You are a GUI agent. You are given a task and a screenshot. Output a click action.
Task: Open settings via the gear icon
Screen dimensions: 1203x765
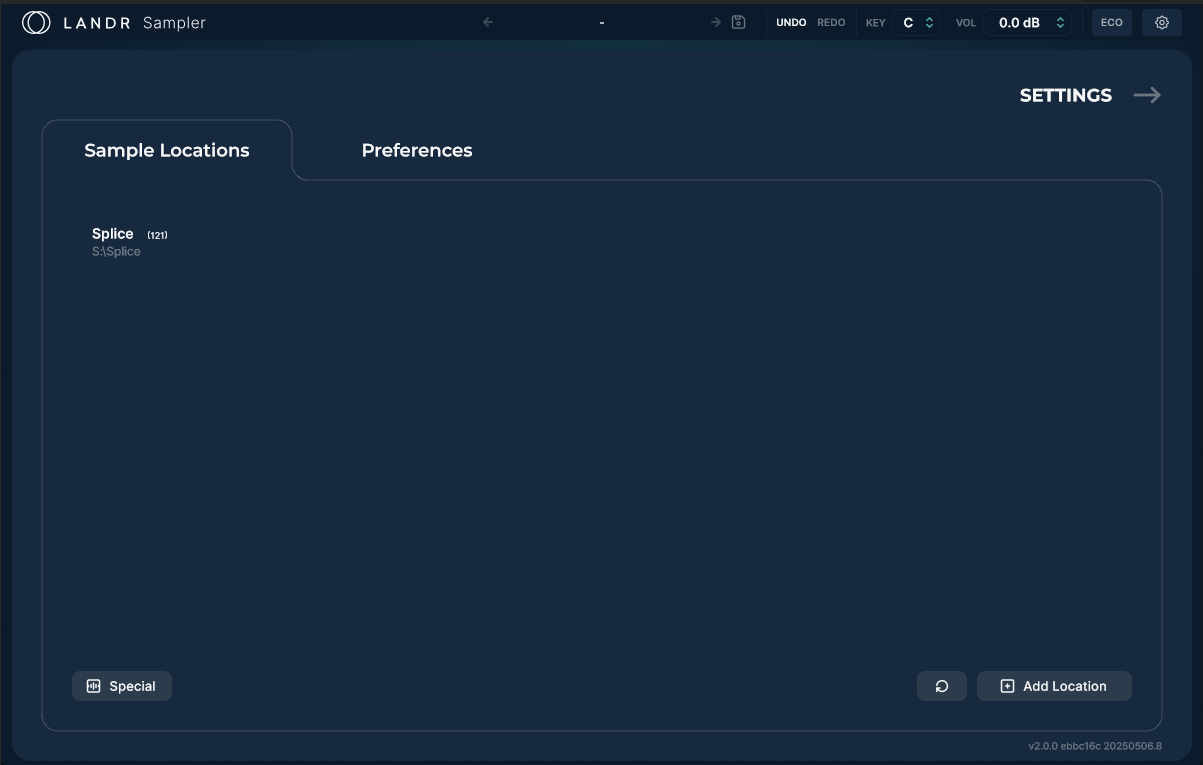(1162, 23)
